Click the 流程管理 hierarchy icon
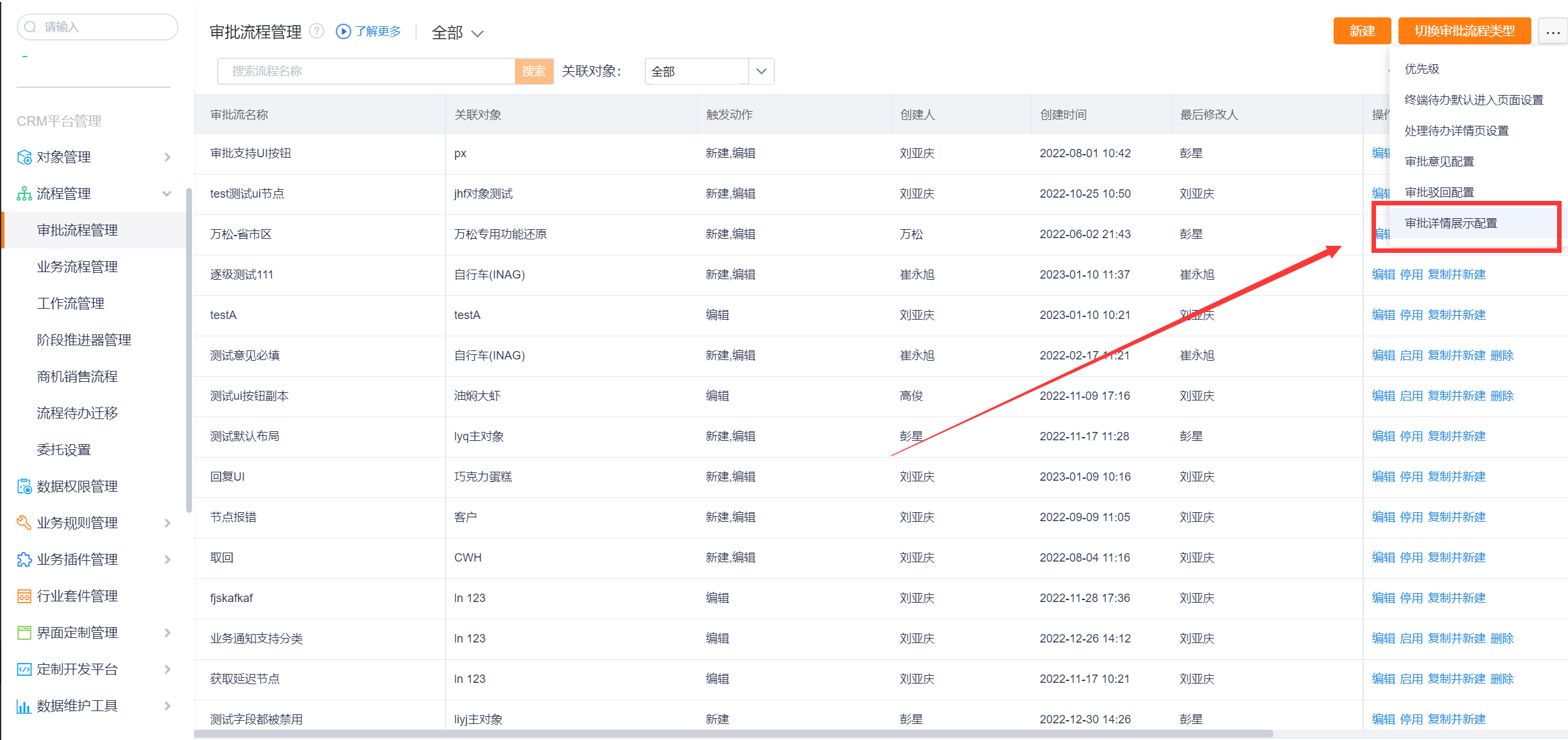Screen dimensions: 1568x740 coord(24,194)
